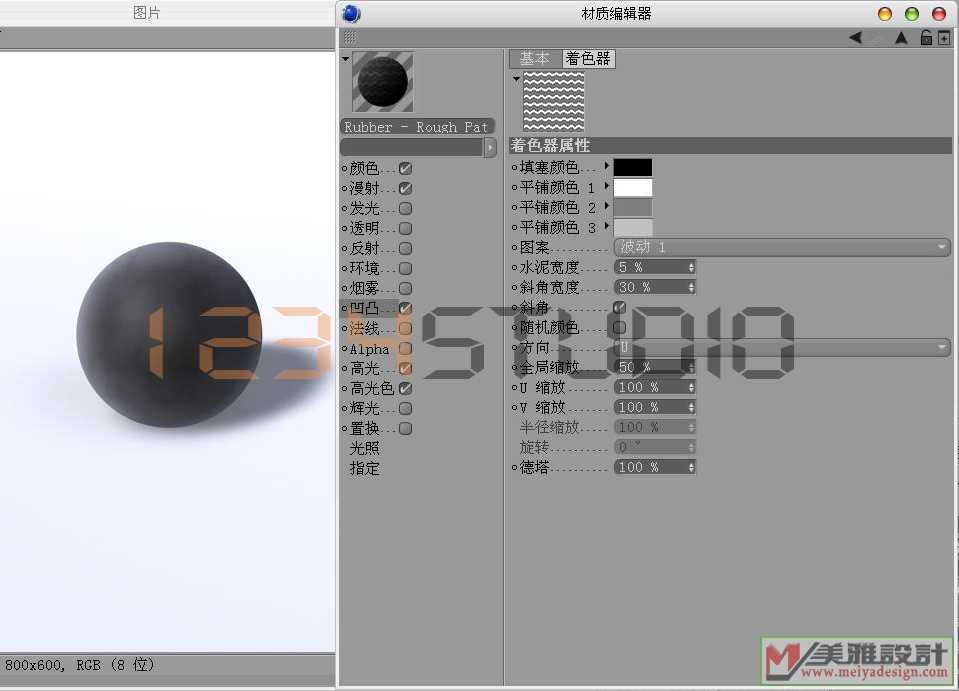The height and width of the screenshot is (691, 959).
Task: Click the small arrow button beside material name bar
Action: click(490, 147)
